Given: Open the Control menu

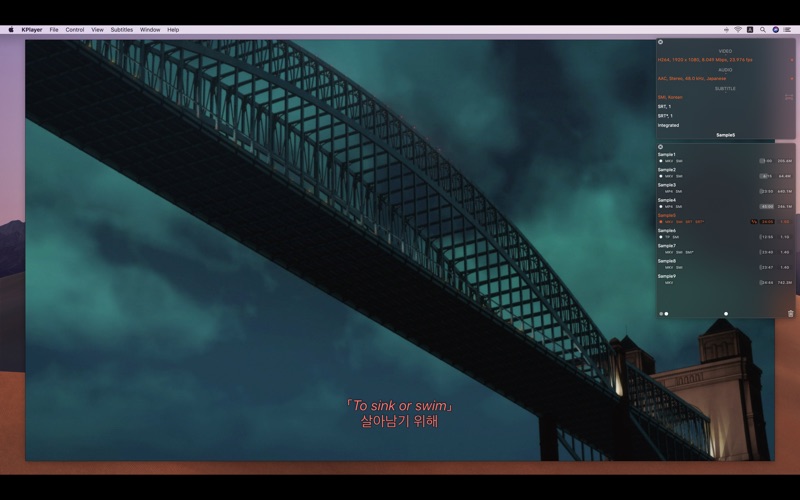Looking at the screenshot, I should pyautogui.click(x=74, y=30).
